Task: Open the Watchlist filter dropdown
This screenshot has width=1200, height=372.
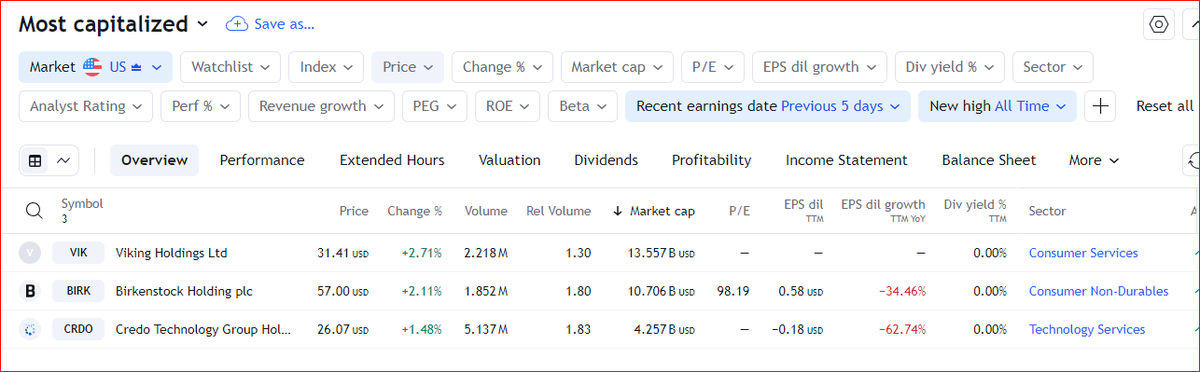Action: tap(231, 67)
